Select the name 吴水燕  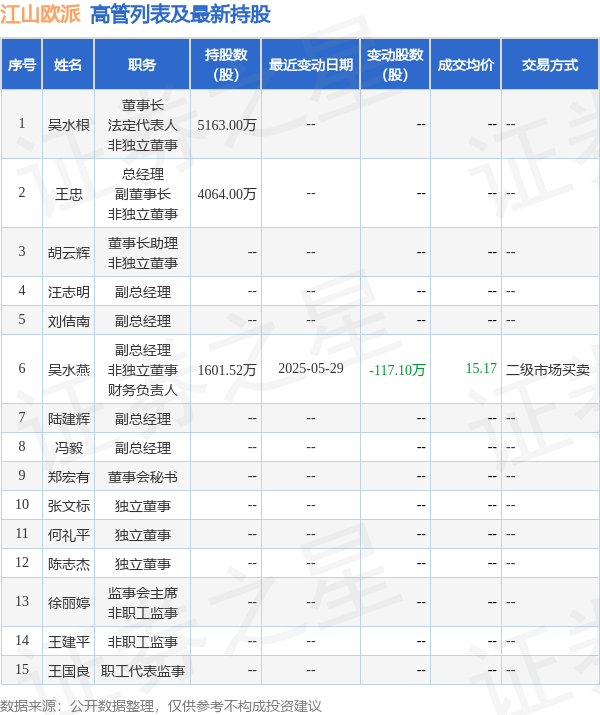click(69, 370)
